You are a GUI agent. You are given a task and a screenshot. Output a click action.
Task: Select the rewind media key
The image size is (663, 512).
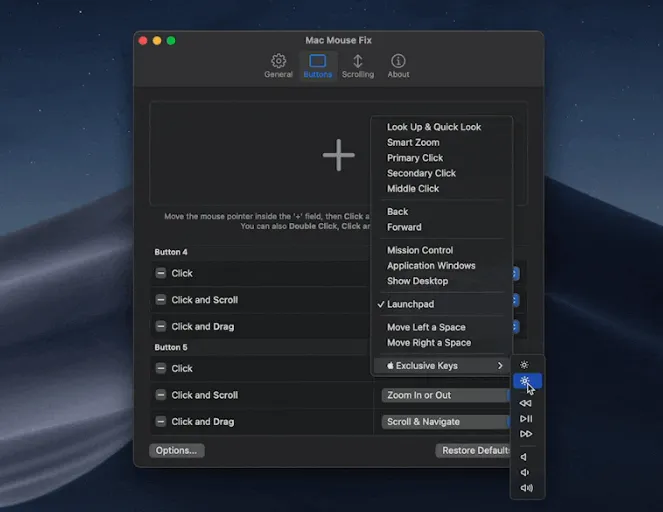(526, 403)
